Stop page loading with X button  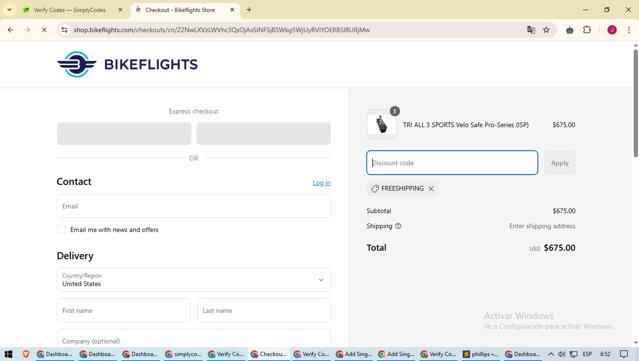pyautogui.click(x=44, y=30)
